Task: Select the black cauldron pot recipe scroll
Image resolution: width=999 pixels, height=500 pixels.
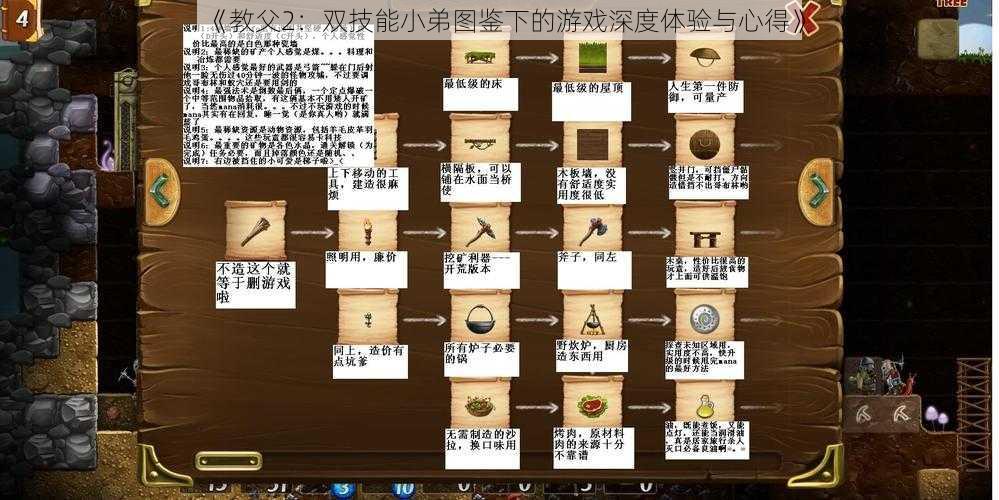Action: [480, 317]
